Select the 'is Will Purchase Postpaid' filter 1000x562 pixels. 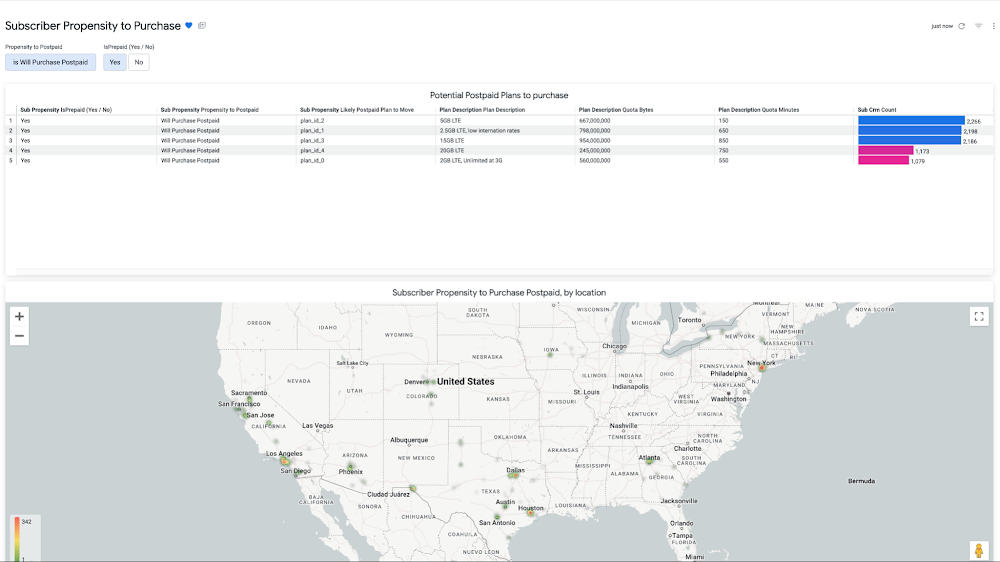[x=50, y=62]
